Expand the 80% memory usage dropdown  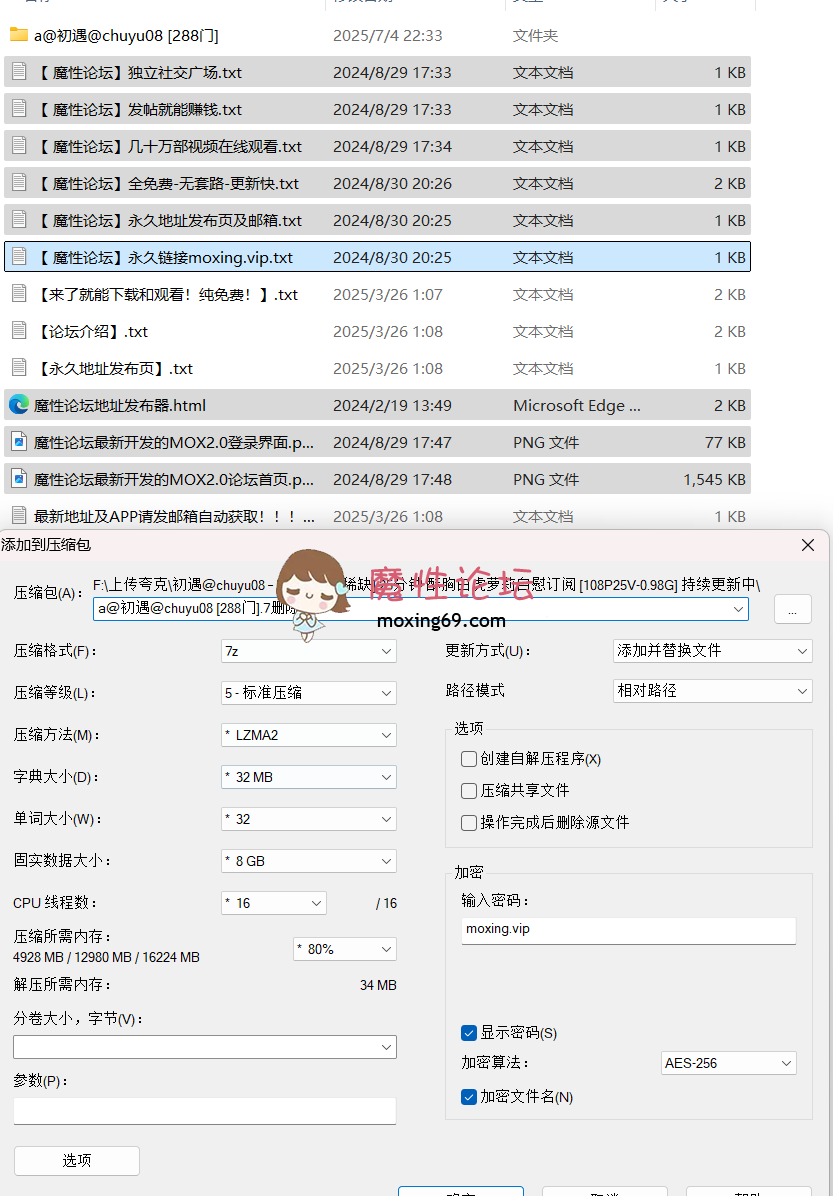pos(345,949)
